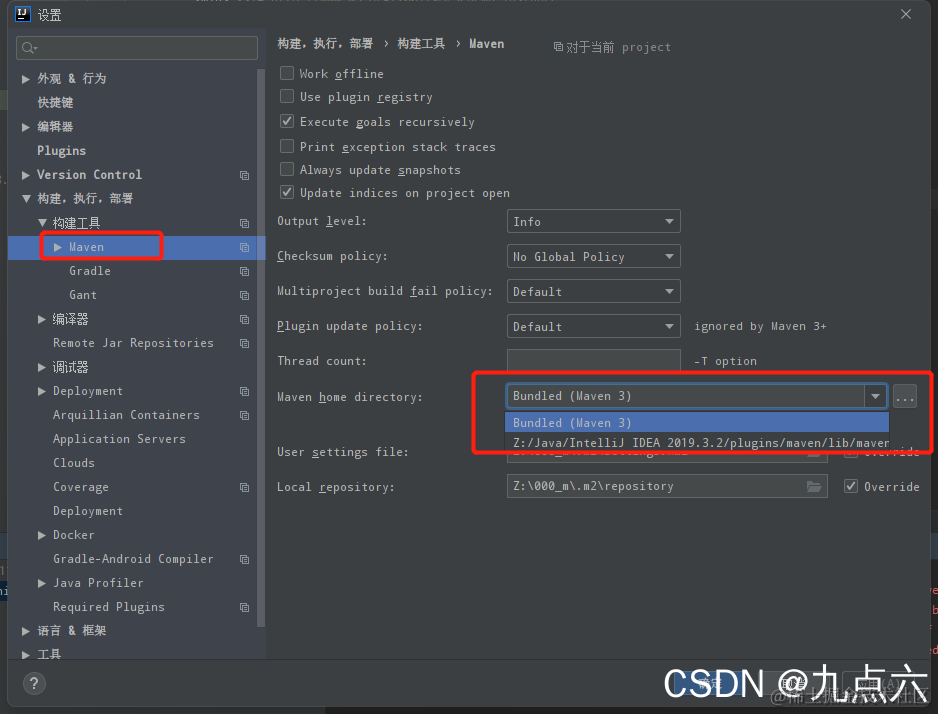Click 构建, 执行, 部署 breadcrumb item

(x=325, y=44)
